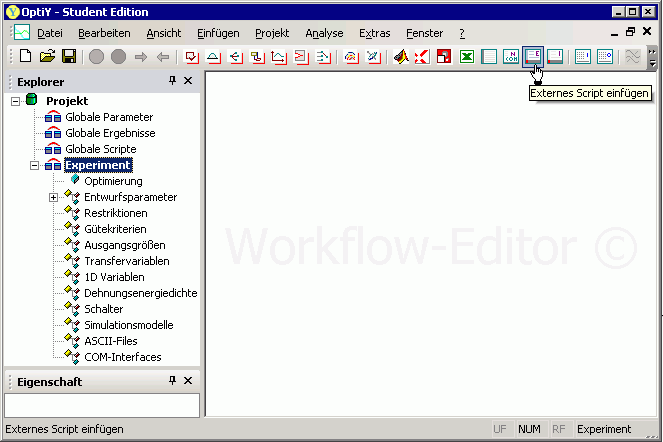
Task: Close the Explorer panel
Action: (x=188, y=81)
